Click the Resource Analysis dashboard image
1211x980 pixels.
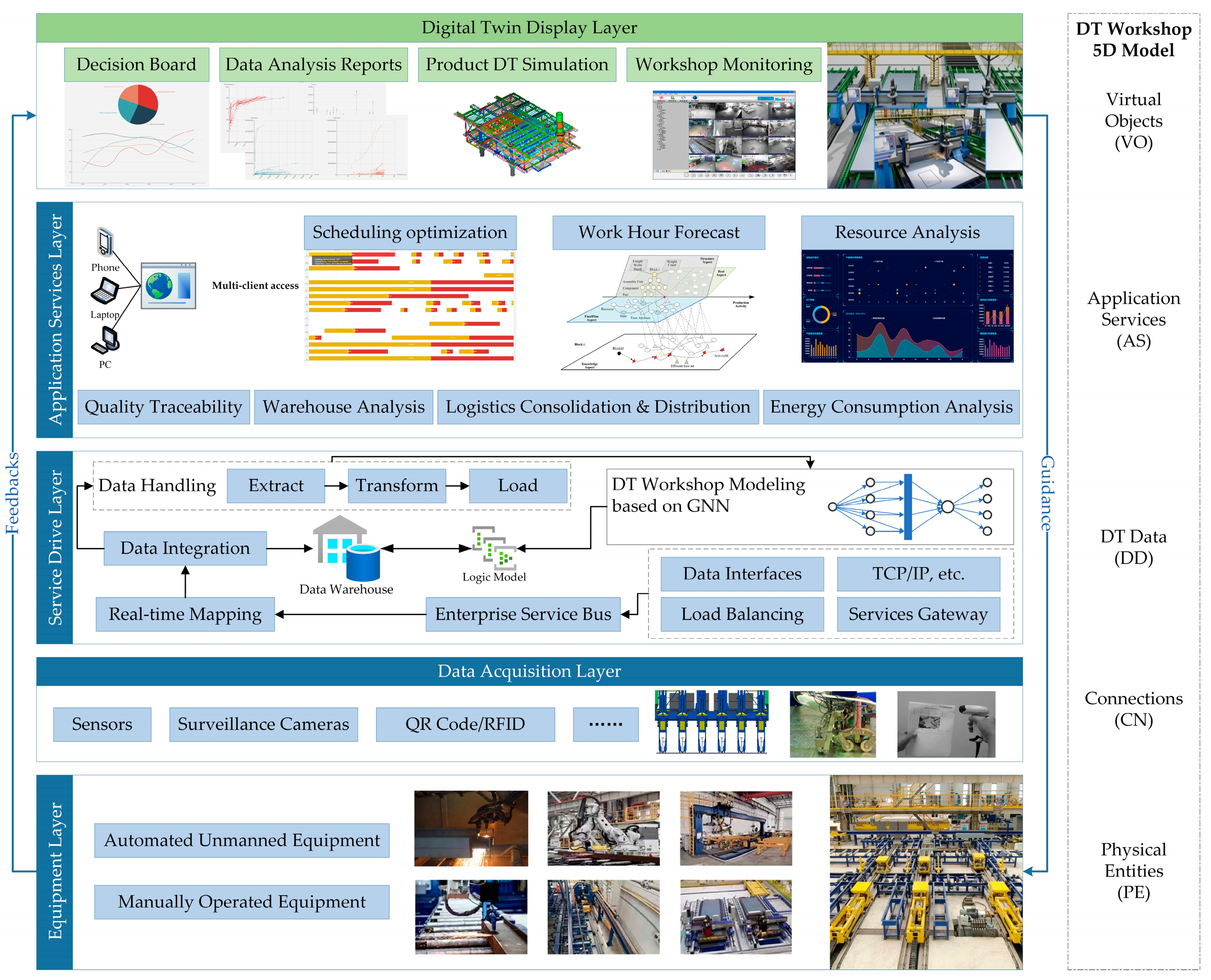click(907, 307)
